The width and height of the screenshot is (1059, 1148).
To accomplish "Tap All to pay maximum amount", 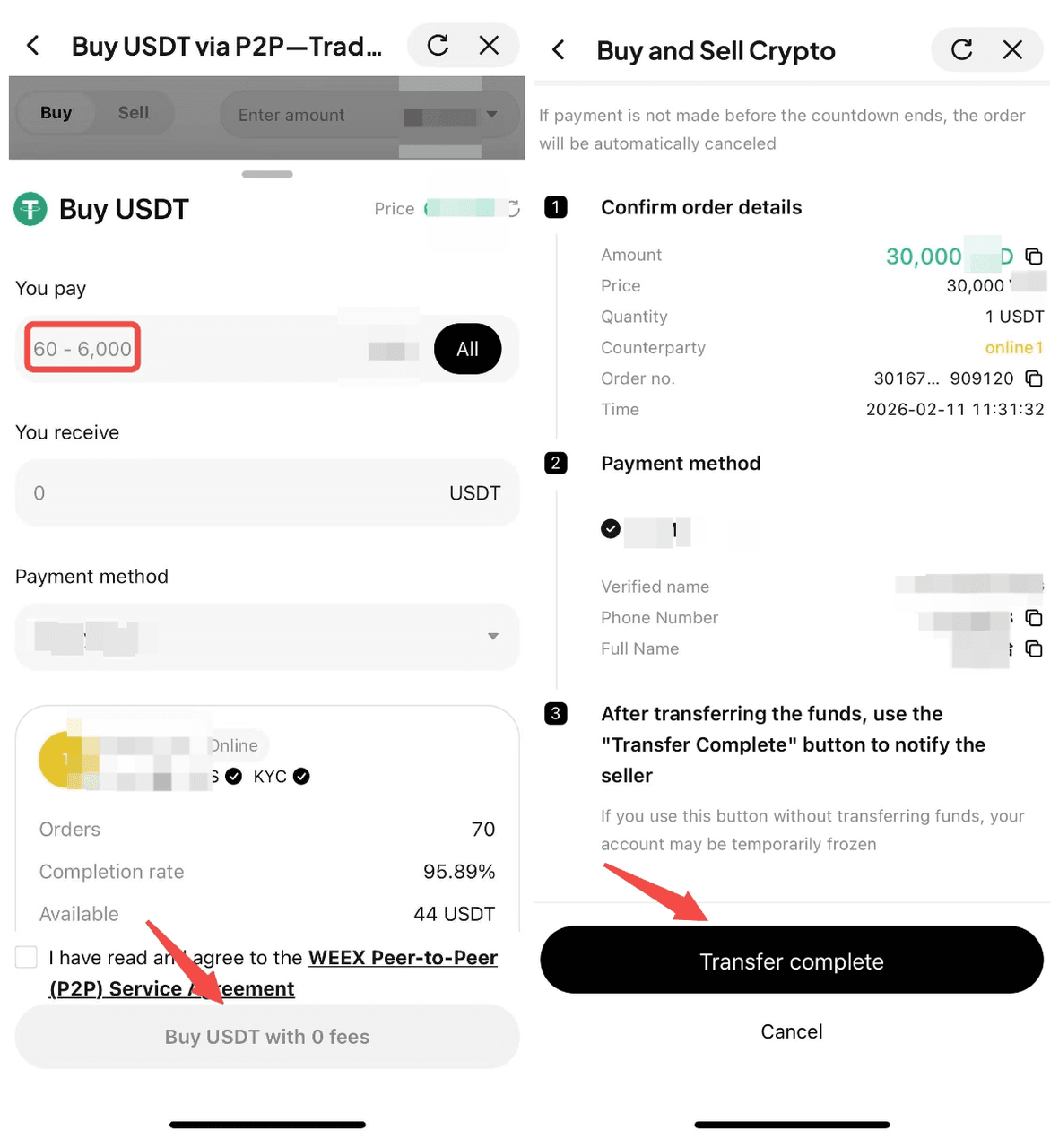I will pos(467,349).
